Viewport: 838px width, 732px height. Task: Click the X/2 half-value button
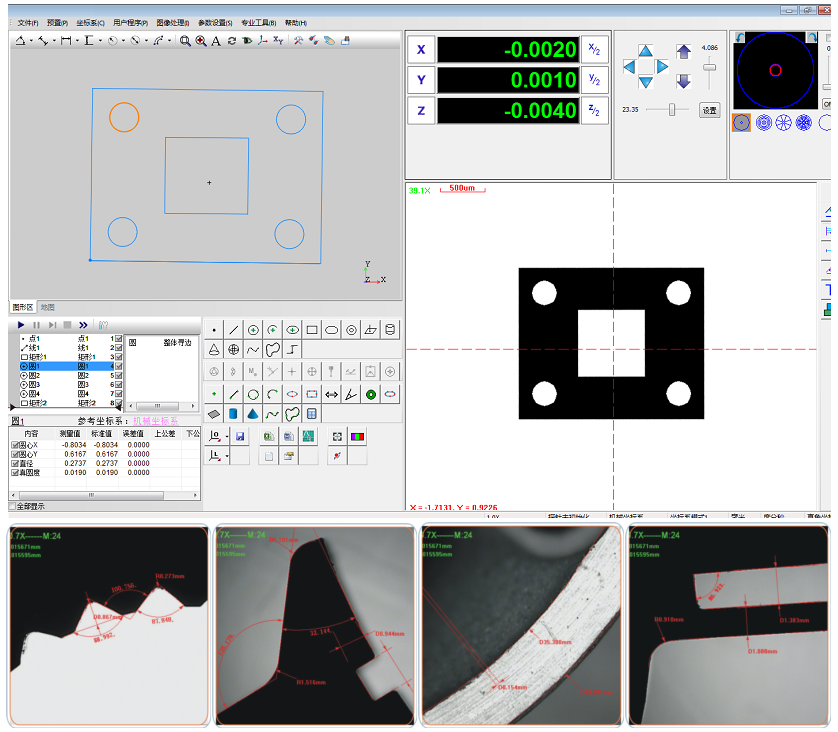click(x=594, y=50)
